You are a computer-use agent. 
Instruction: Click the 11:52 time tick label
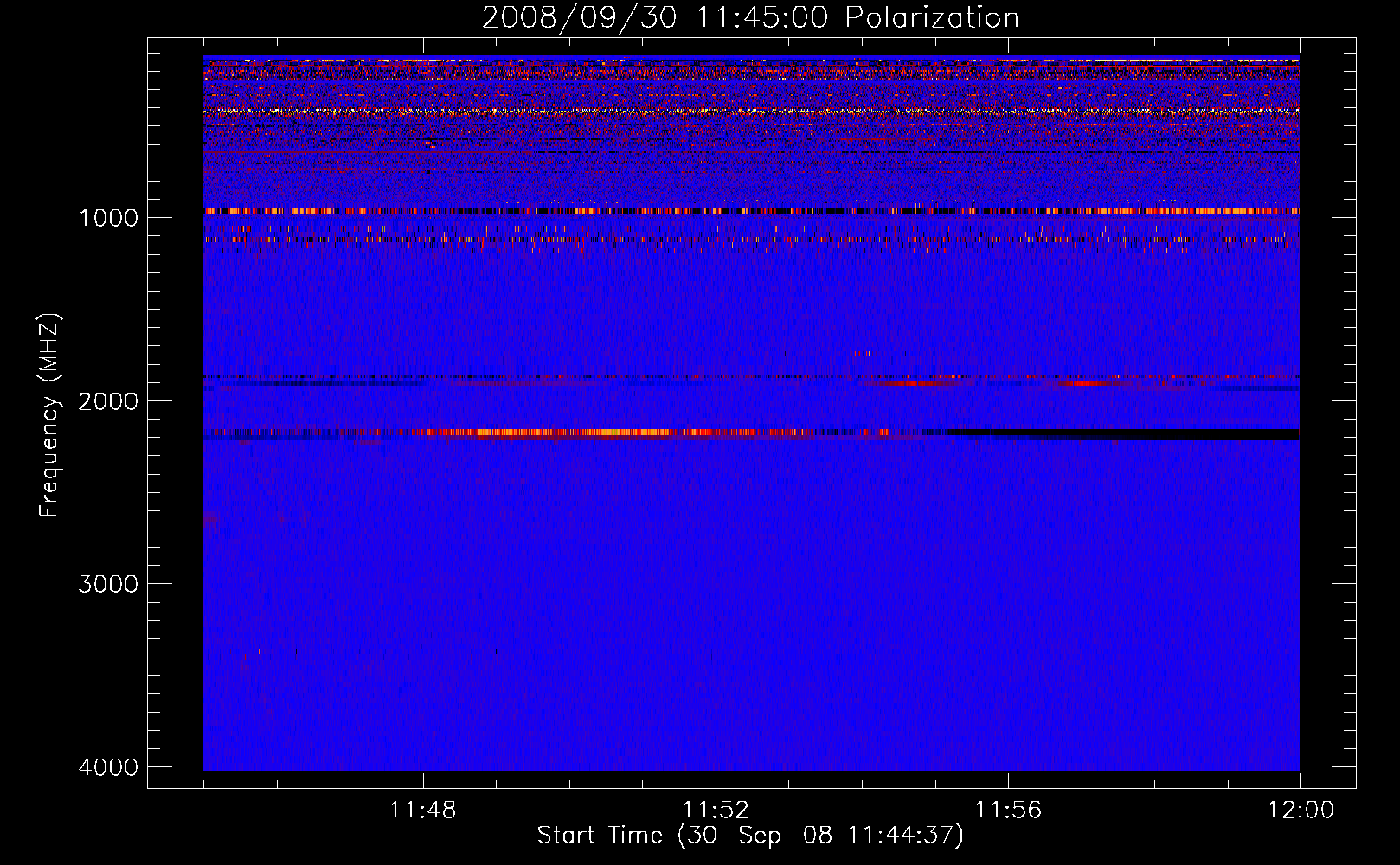[716, 811]
